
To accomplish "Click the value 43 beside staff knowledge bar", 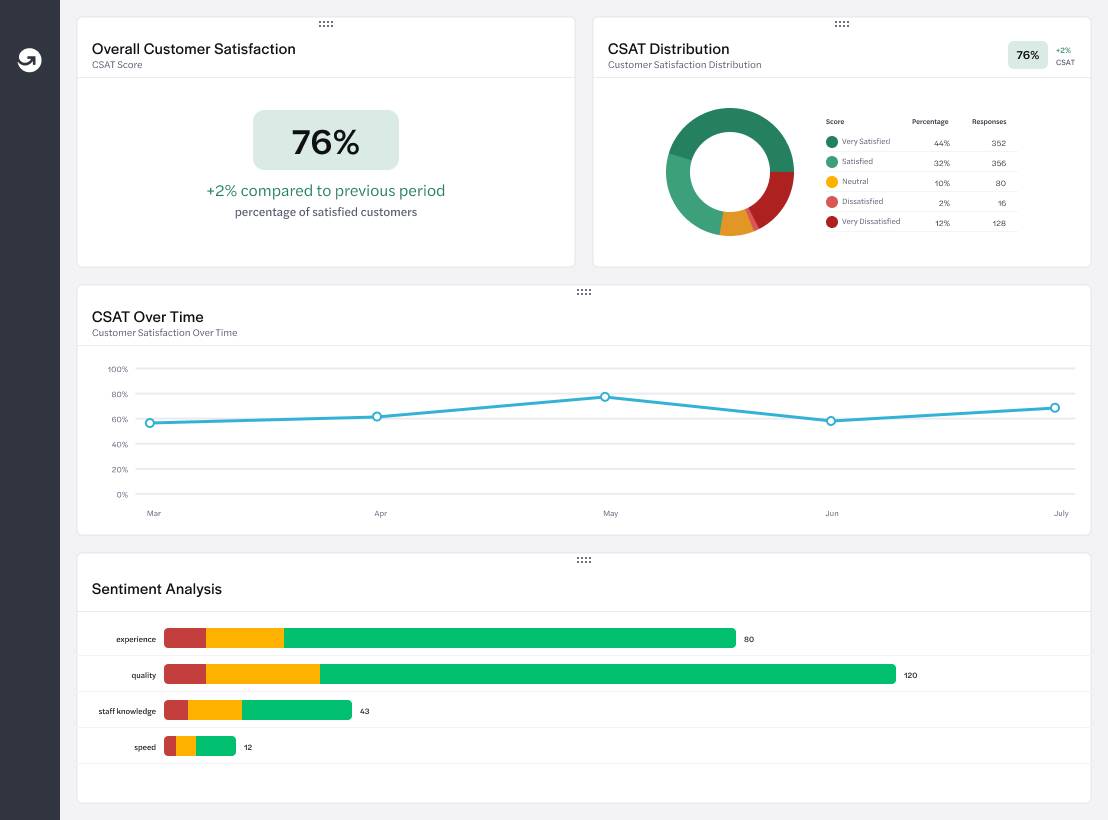I will [365, 711].
